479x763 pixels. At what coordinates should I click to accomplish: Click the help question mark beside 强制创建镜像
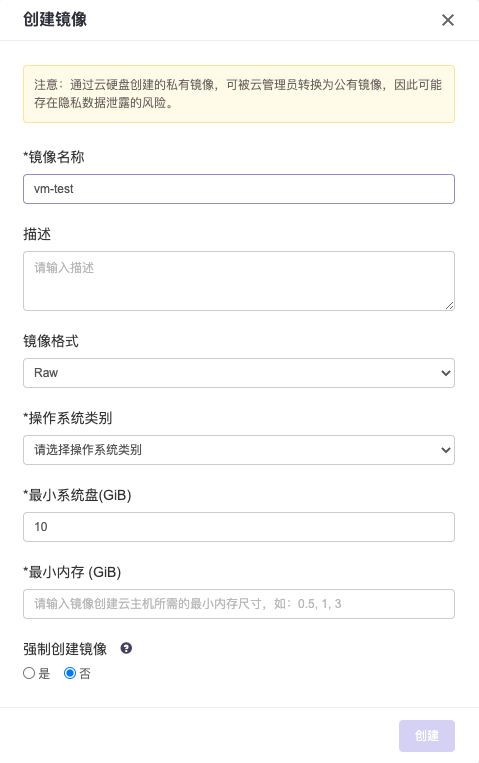click(126, 648)
